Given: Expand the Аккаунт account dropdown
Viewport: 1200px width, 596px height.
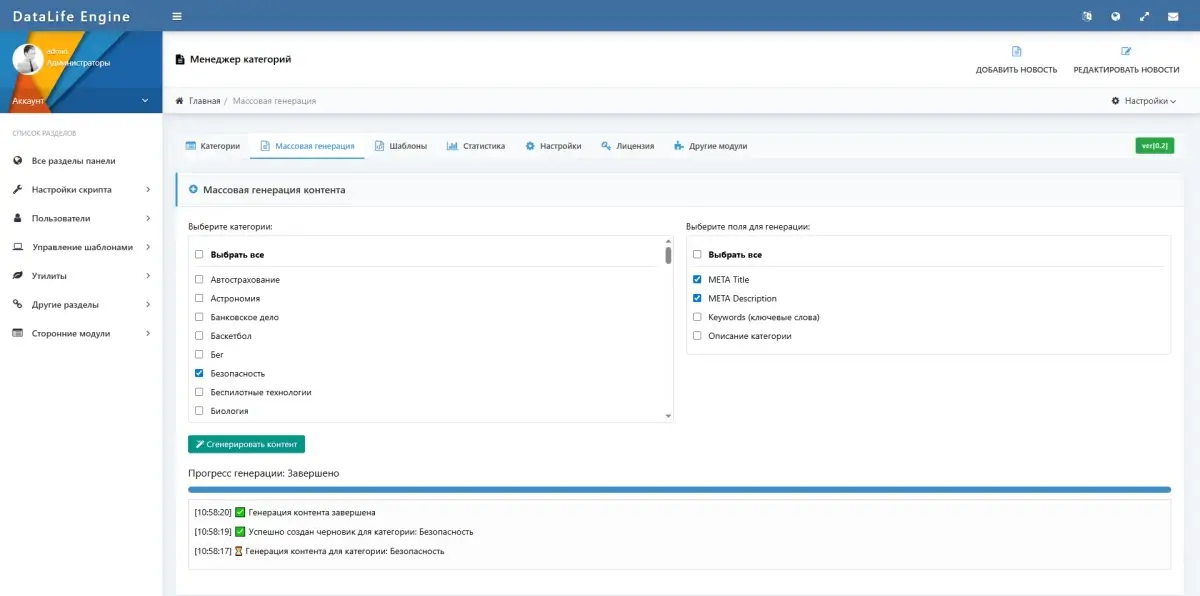Looking at the screenshot, I should (x=81, y=101).
